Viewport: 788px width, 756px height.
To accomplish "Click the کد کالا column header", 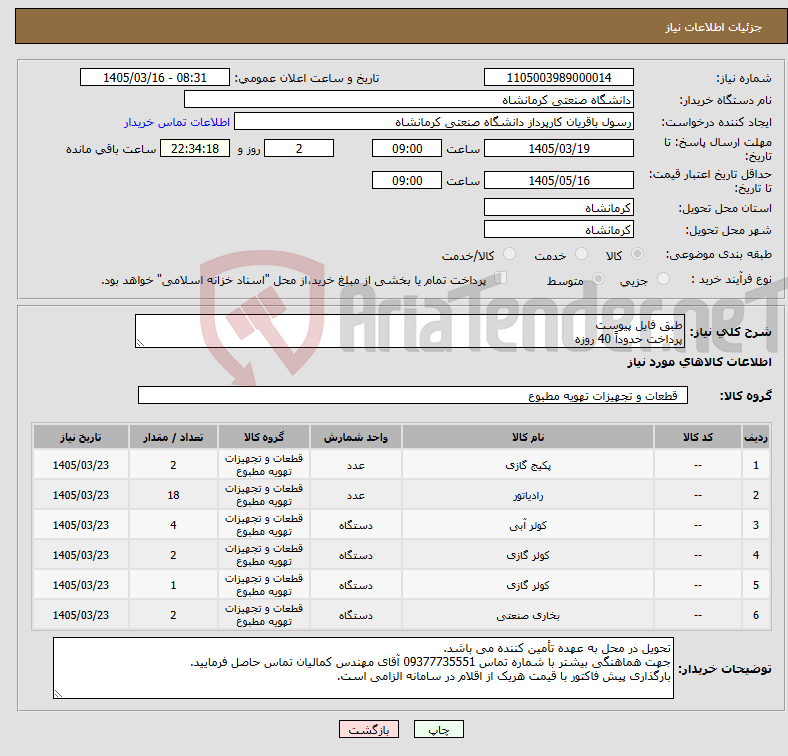I will 698,437.
